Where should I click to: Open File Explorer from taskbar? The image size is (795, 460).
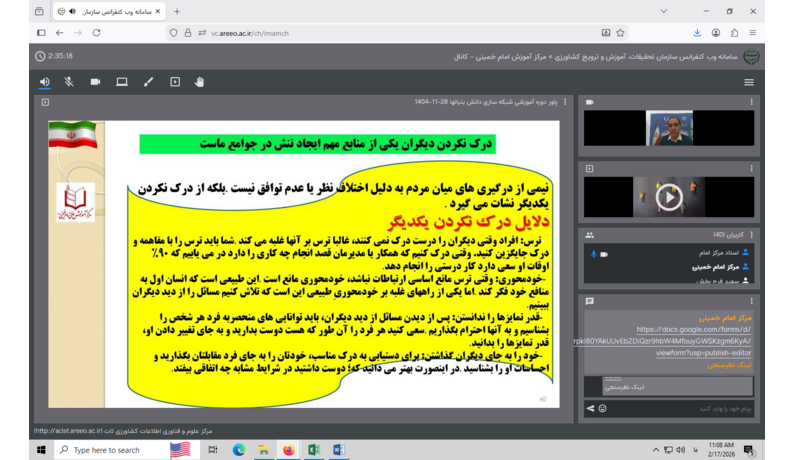(264, 450)
